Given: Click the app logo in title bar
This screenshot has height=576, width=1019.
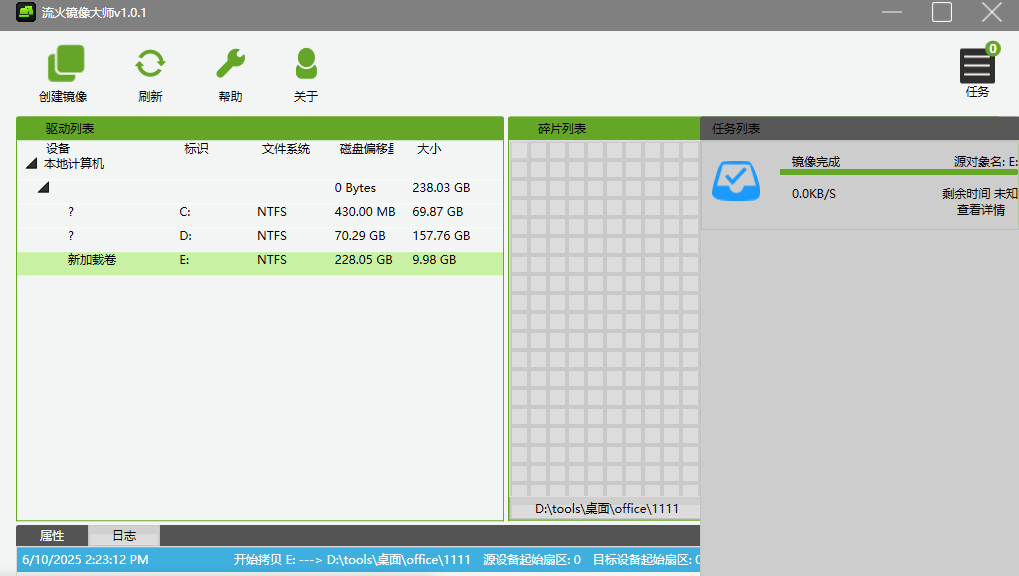Looking at the screenshot, I should point(25,12).
